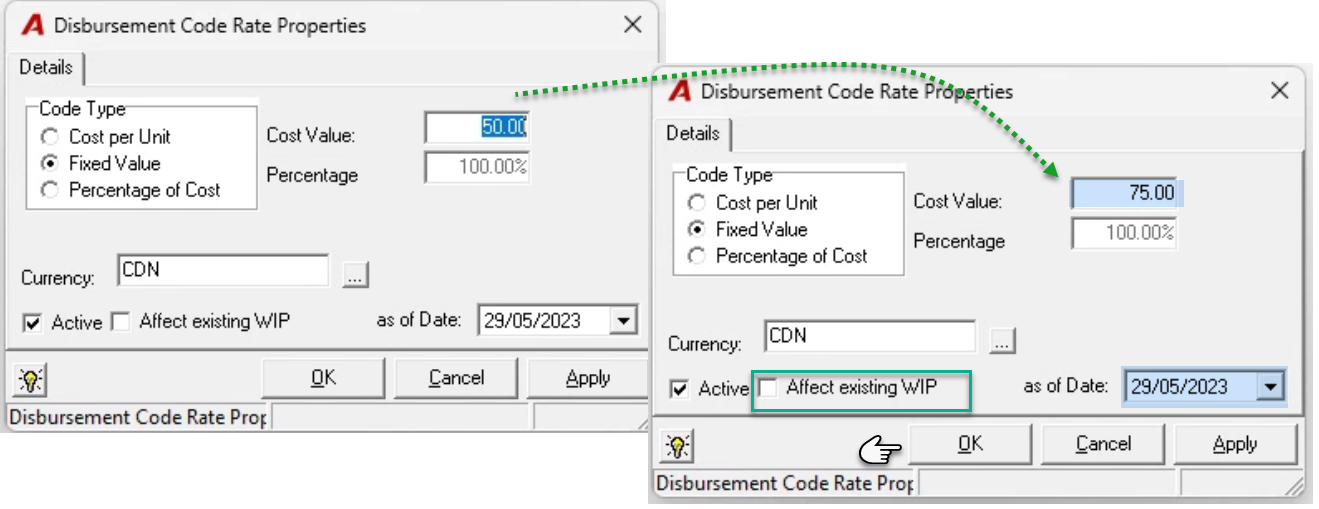Open as of Date dropdown in right dialog
The height and width of the screenshot is (509, 1319).
pos(1271,387)
